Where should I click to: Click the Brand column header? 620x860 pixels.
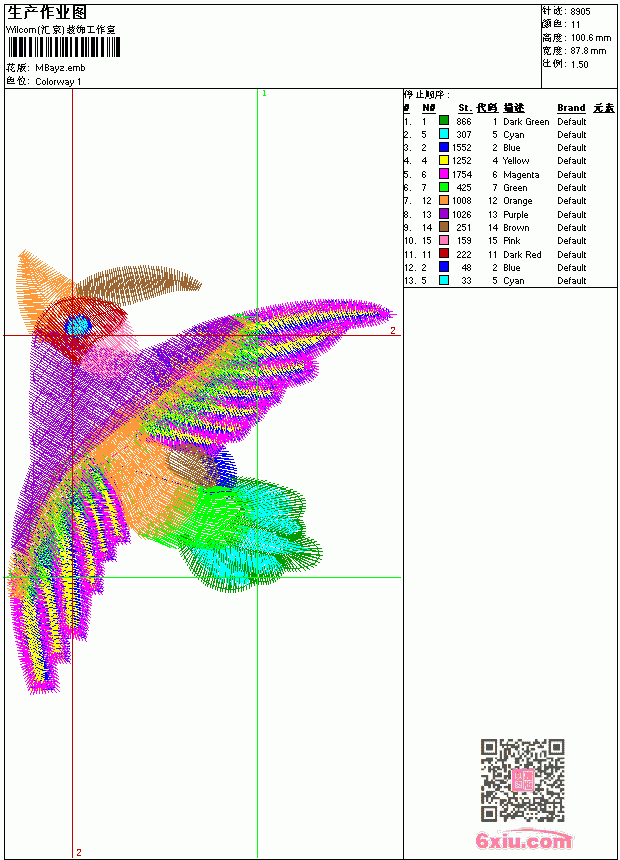pyautogui.click(x=571, y=108)
